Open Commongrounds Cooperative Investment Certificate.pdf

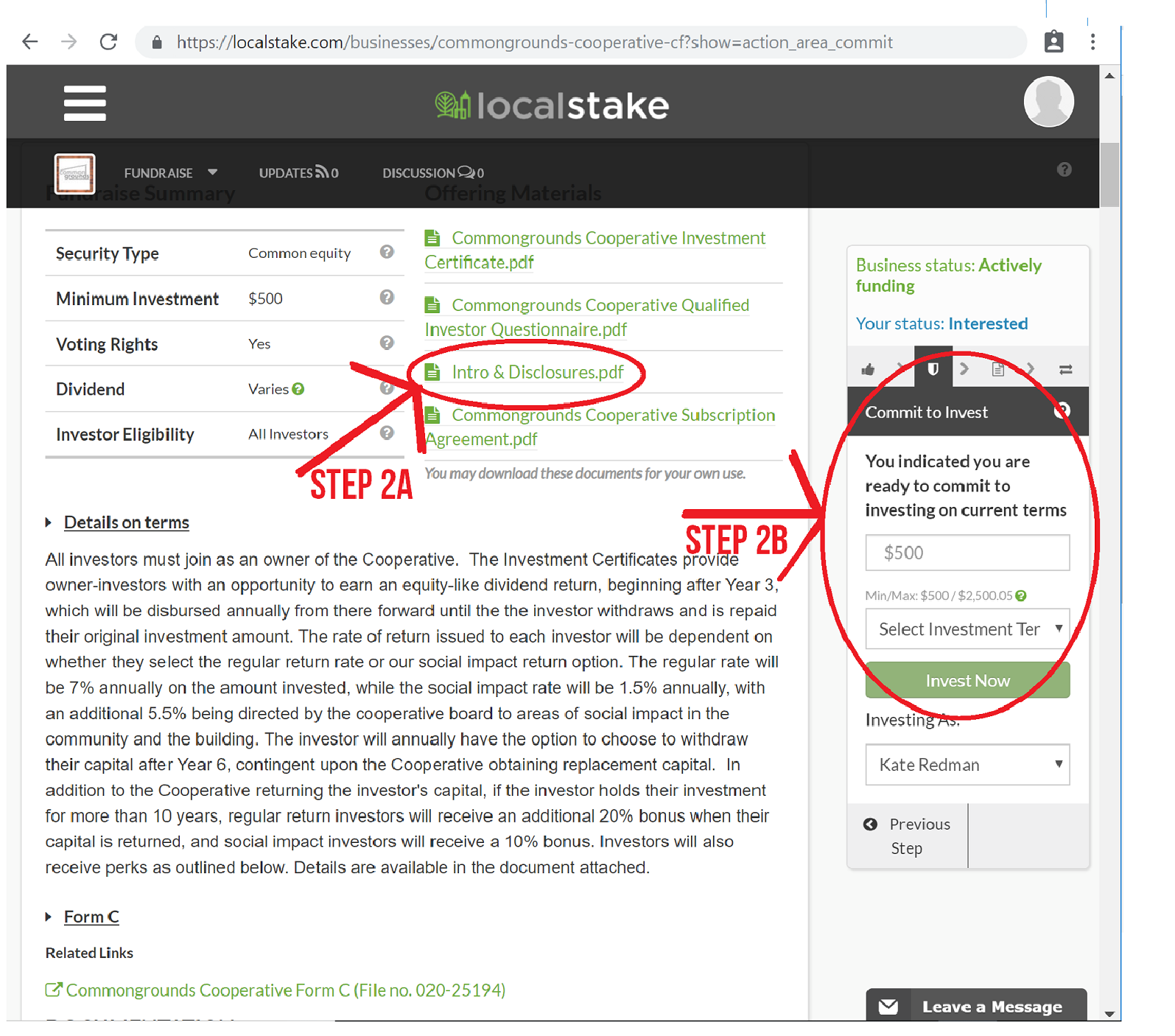click(595, 250)
